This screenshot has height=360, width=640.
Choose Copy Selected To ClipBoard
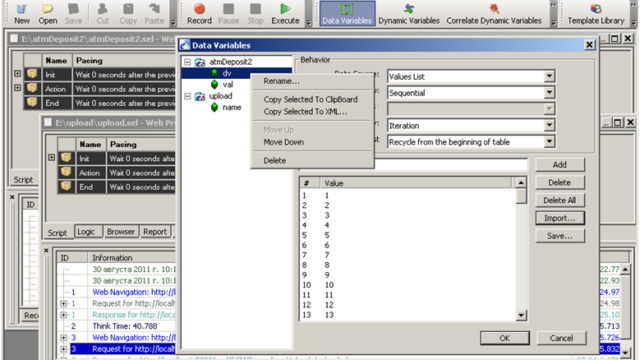pyautogui.click(x=311, y=99)
